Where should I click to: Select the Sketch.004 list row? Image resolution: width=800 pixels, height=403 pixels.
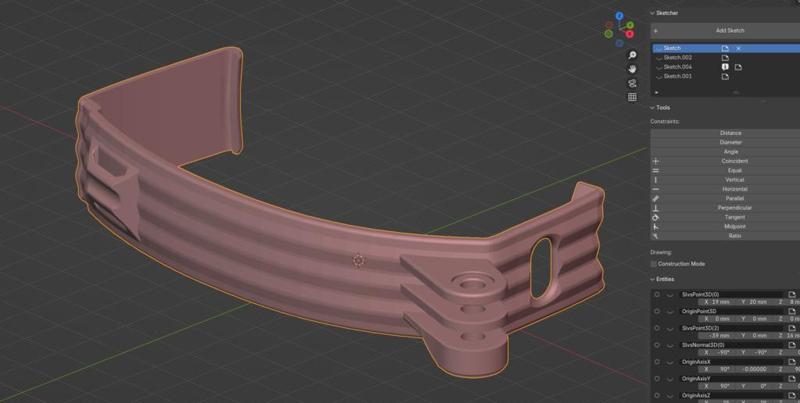(x=726, y=67)
